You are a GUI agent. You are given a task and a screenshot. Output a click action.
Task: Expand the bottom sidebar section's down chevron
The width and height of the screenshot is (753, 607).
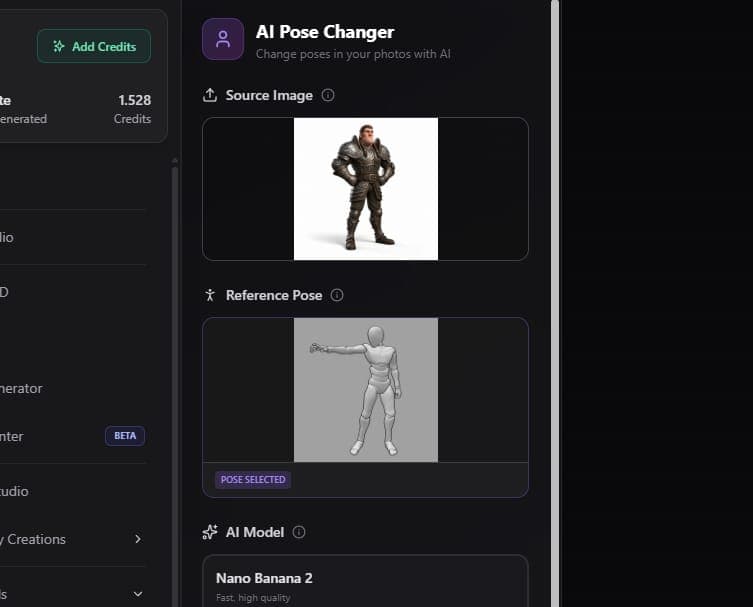pyautogui.click(x=138, y=594)
